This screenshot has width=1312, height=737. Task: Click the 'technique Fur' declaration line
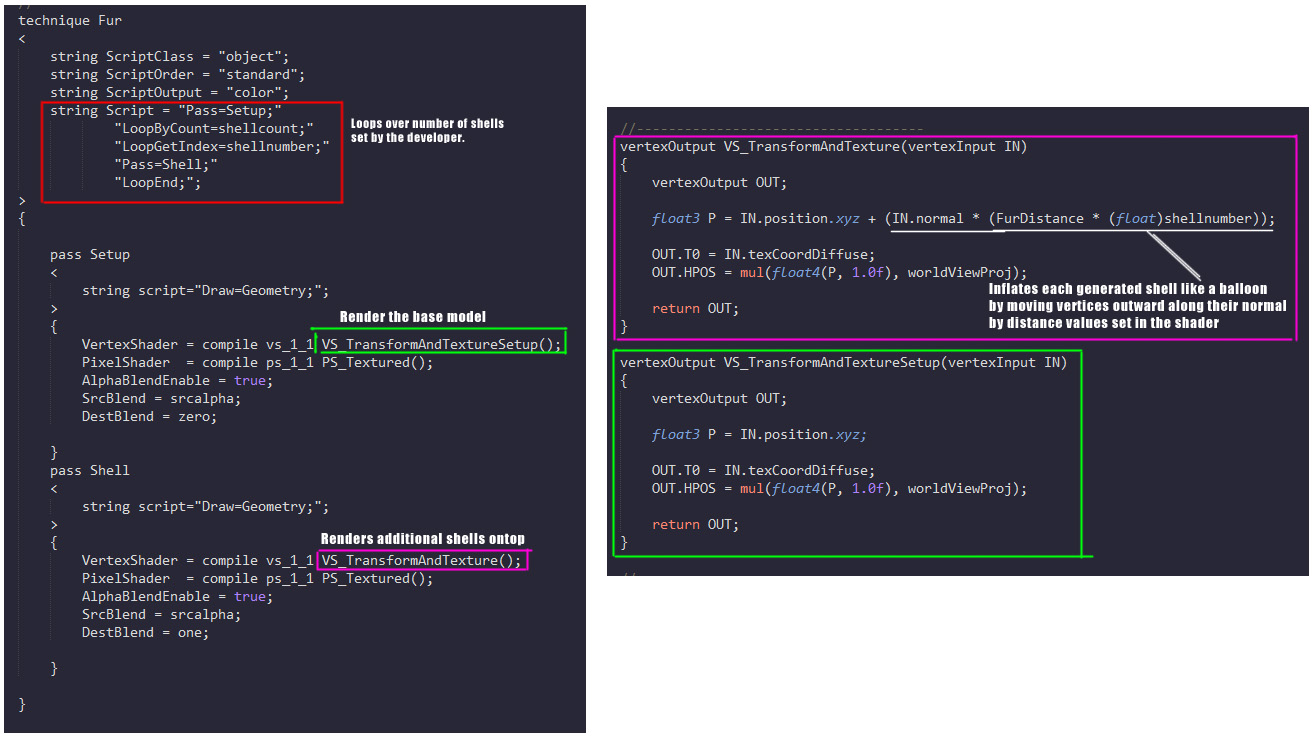[x=70, y=20]
